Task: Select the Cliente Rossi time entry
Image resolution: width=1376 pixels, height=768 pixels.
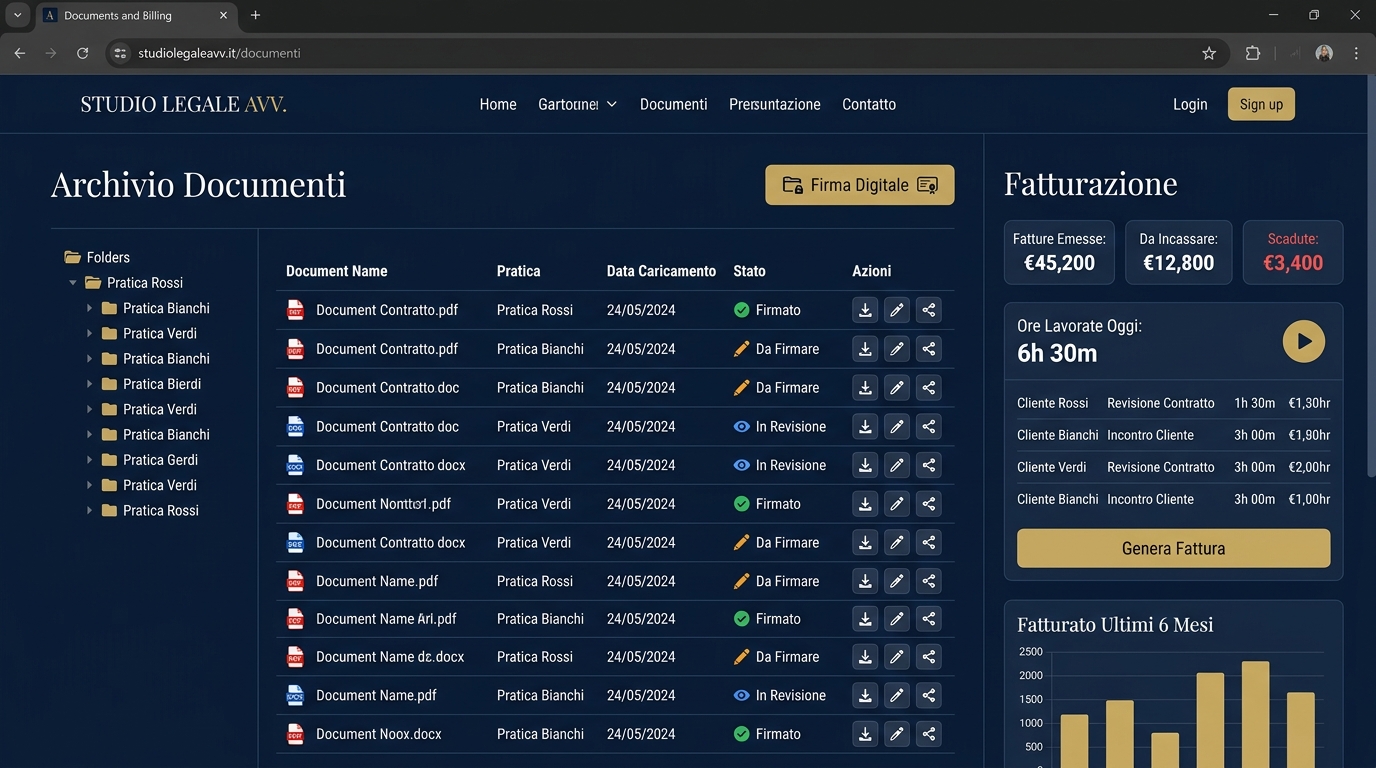Action: click(1173, 403)
